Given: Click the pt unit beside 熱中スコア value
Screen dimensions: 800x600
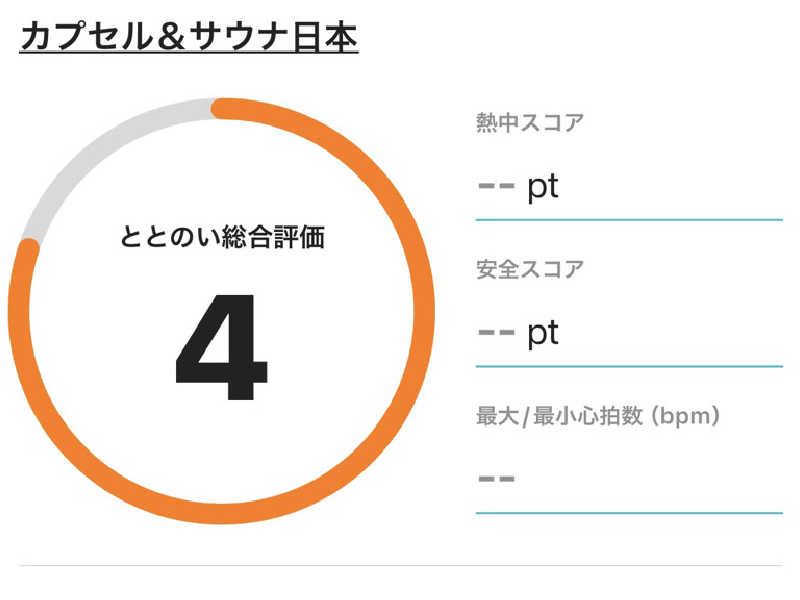Looking at the screenshot, I should click(x=543, y=188).
